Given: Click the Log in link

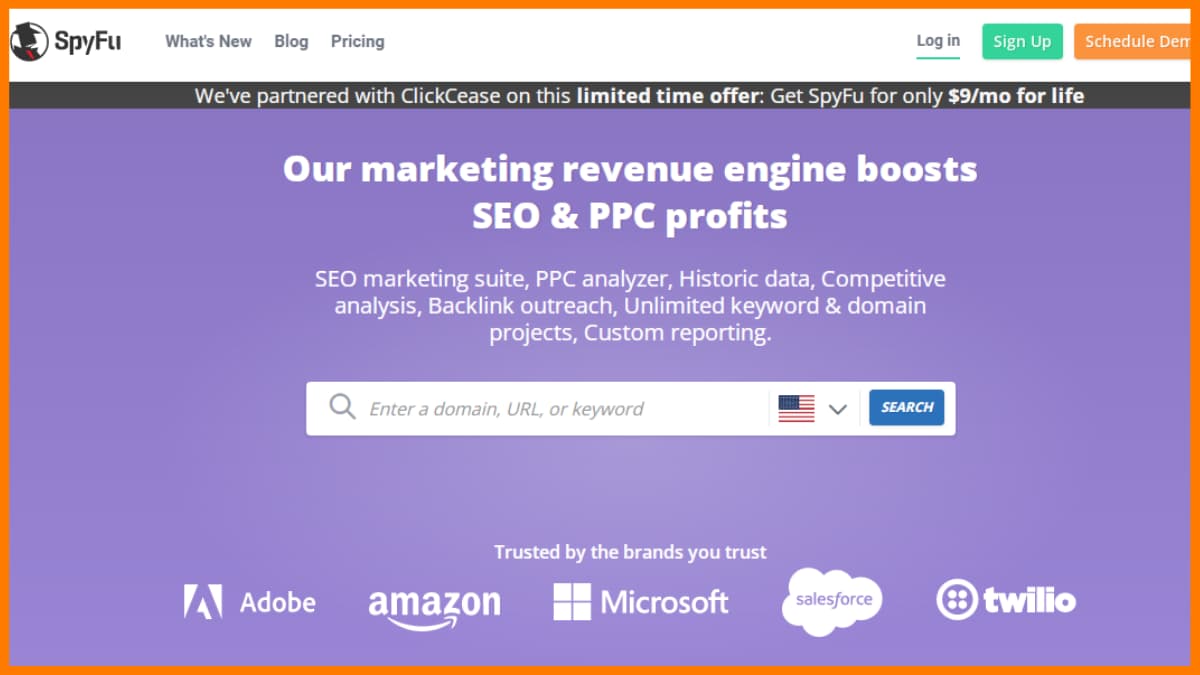Looking at the screenshot, I should point(938,41).
